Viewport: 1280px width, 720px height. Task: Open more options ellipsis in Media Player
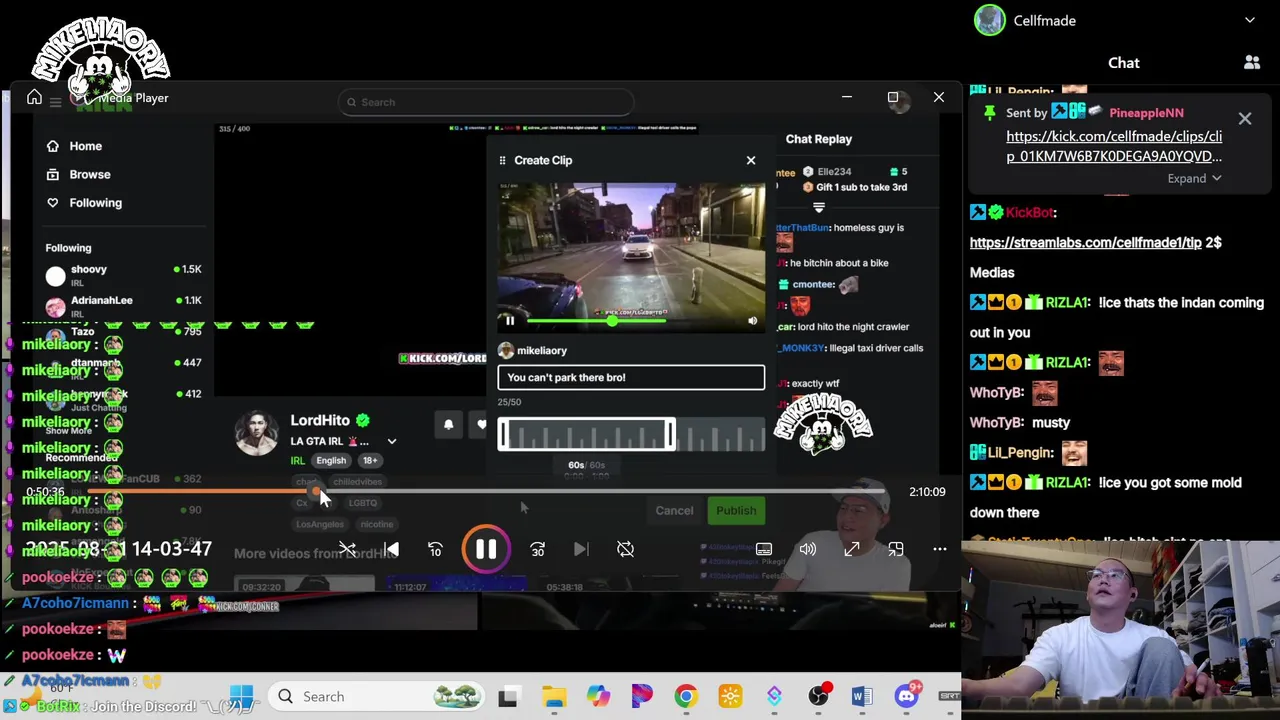click(x=940, y=549)
